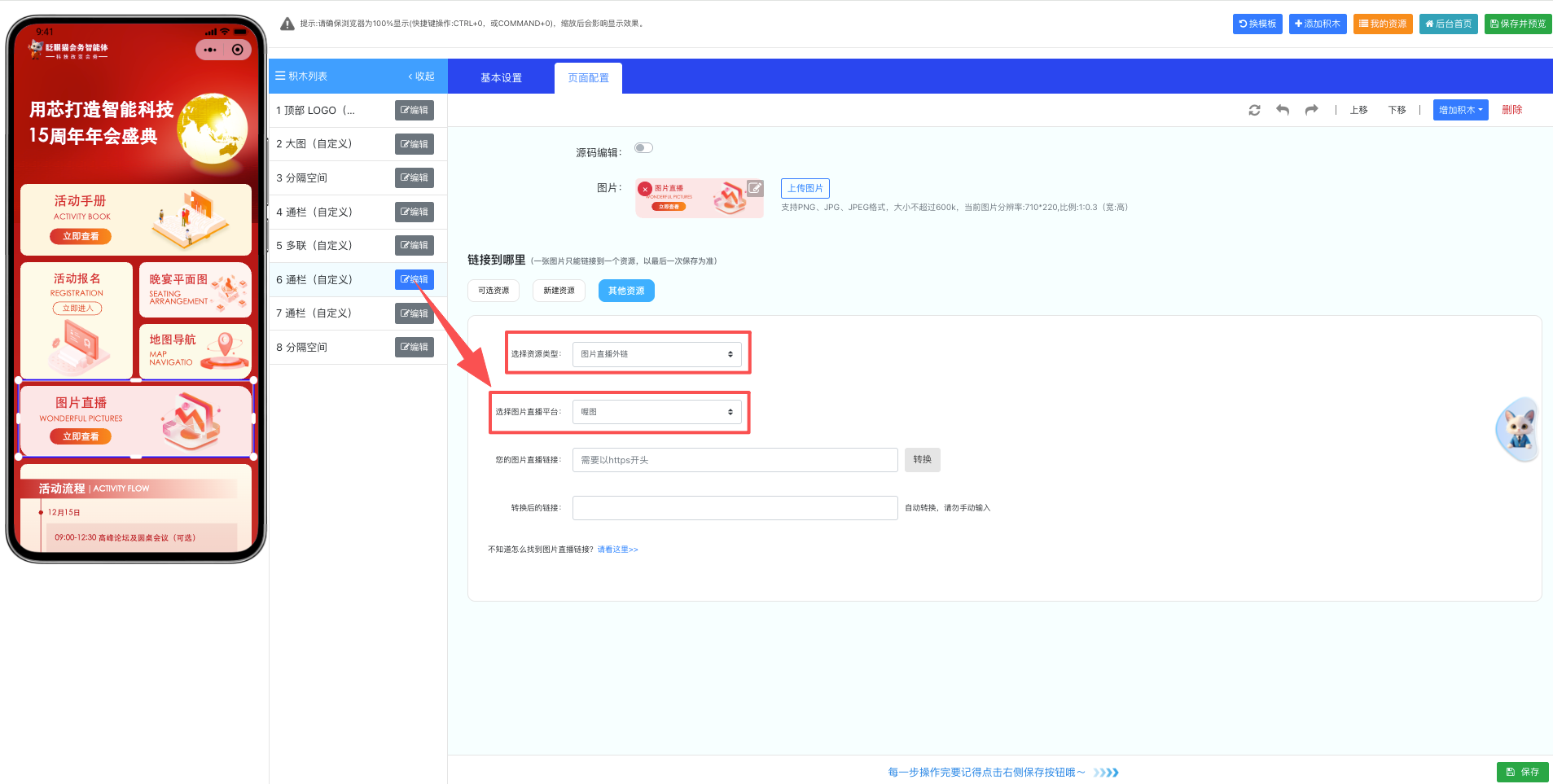The width and height of the screenshot is (1553, 784).
Task: Switch to the 页面配置 tab
Action: [x=588, y=78]
